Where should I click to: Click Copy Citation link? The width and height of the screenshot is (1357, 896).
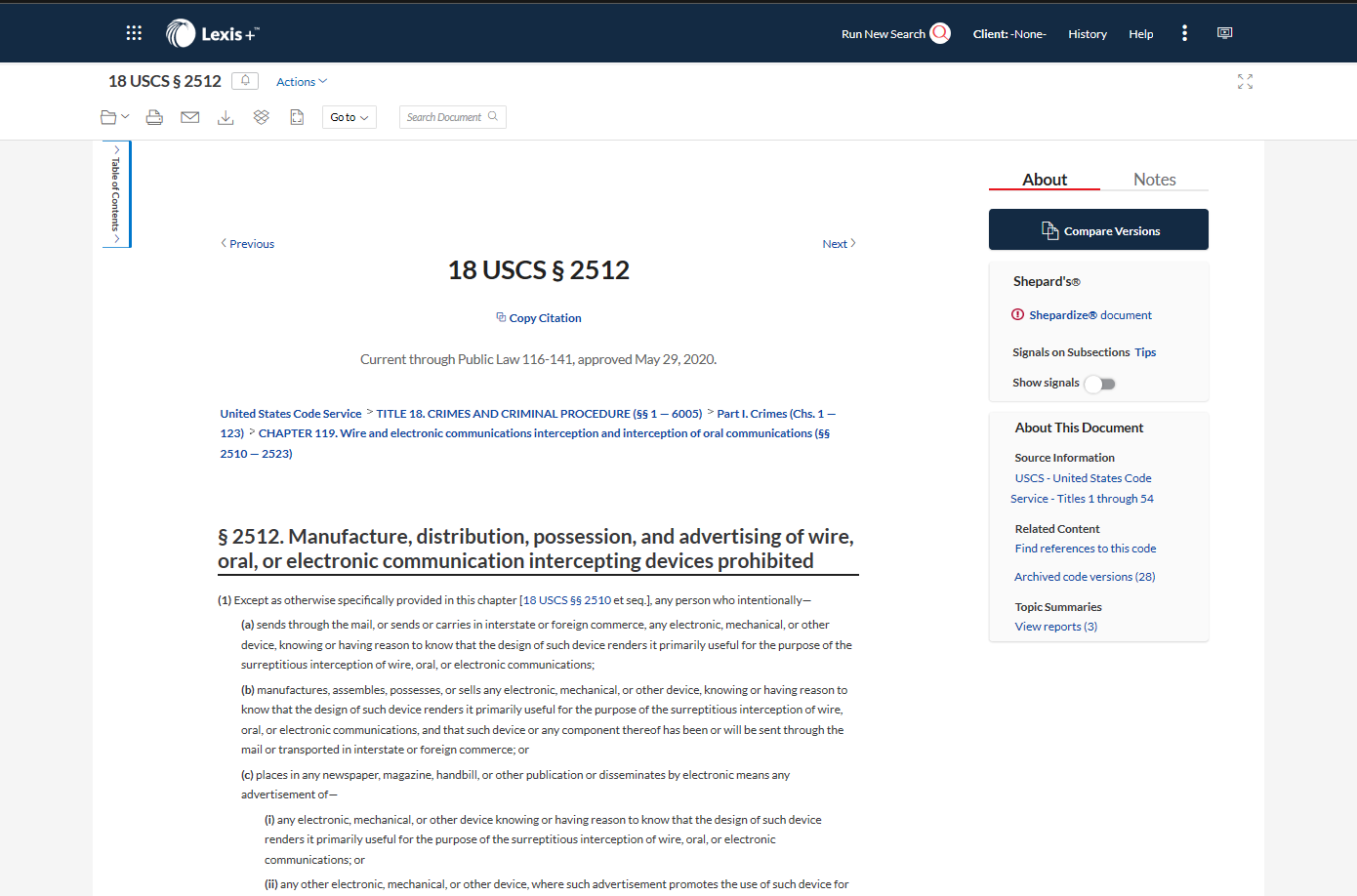pos(539,318)
